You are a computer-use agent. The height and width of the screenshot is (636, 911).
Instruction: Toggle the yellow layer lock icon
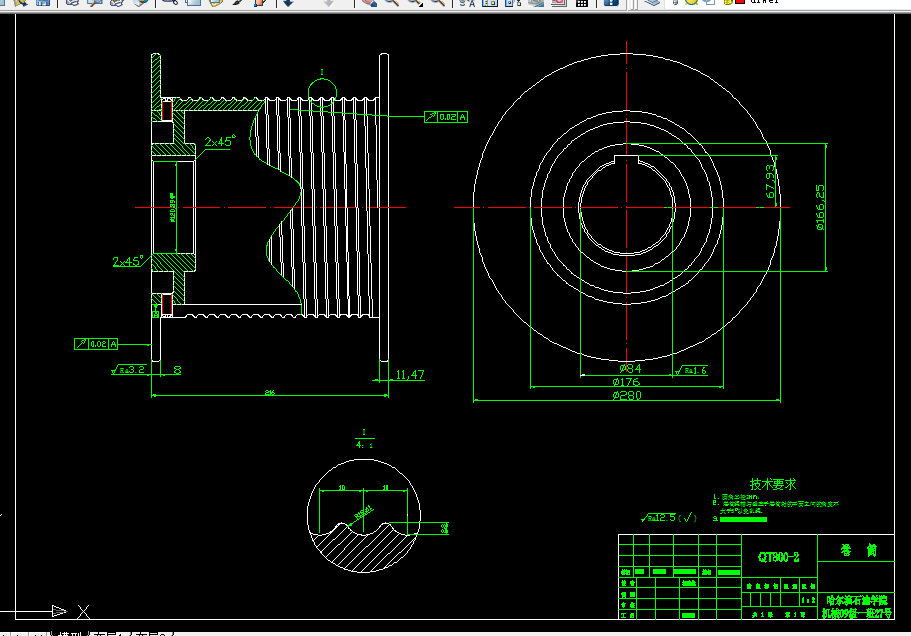728,2
